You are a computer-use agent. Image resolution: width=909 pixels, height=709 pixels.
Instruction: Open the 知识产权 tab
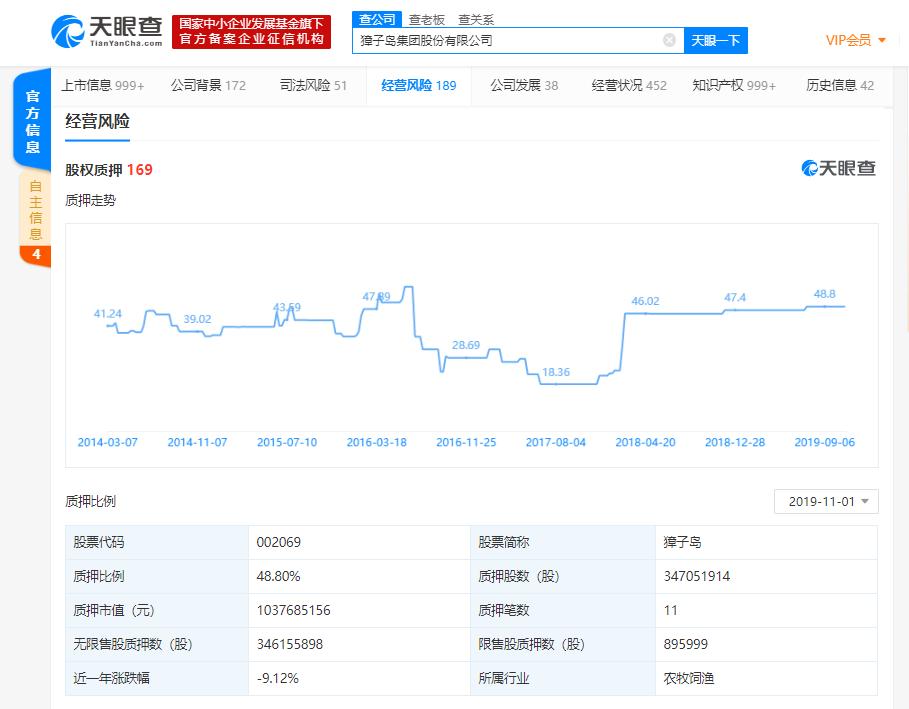tap(733, 85)
